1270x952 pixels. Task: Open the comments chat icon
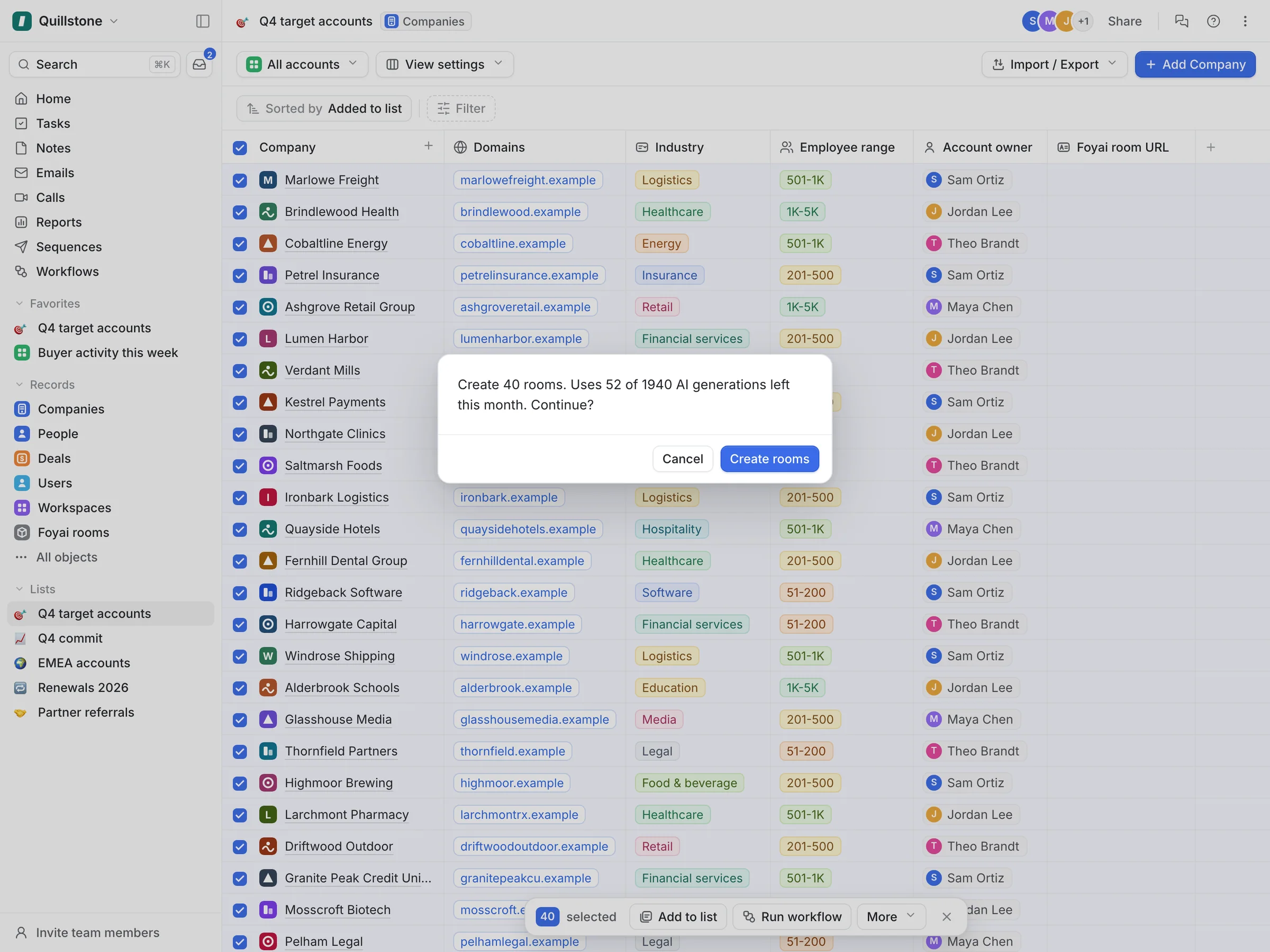[1182, 21]
